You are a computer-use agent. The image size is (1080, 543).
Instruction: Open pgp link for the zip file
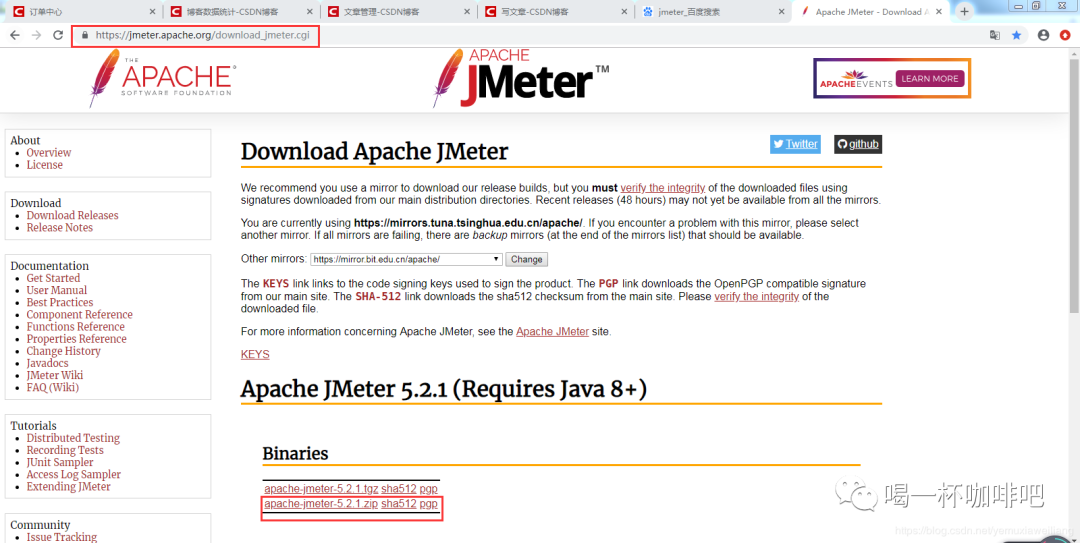tap(428, 504)
